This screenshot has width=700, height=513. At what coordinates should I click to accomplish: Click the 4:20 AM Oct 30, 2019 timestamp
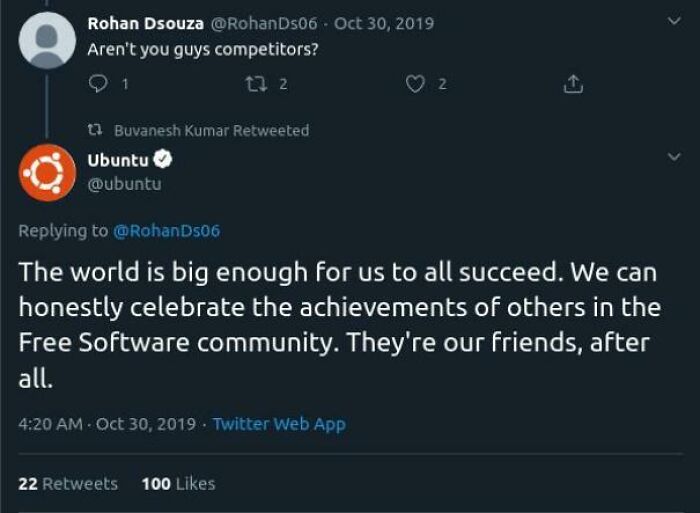(105, 424)
